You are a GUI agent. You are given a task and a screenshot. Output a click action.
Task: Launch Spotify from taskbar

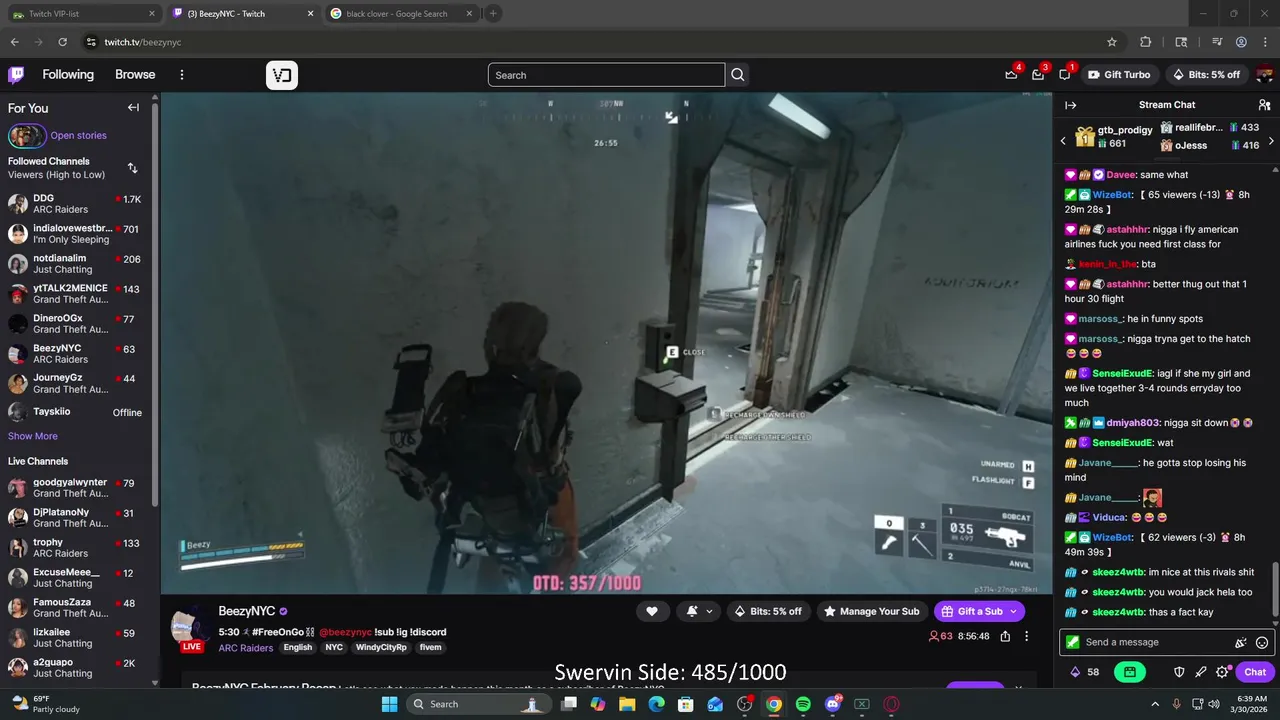(x=803, y=704)
